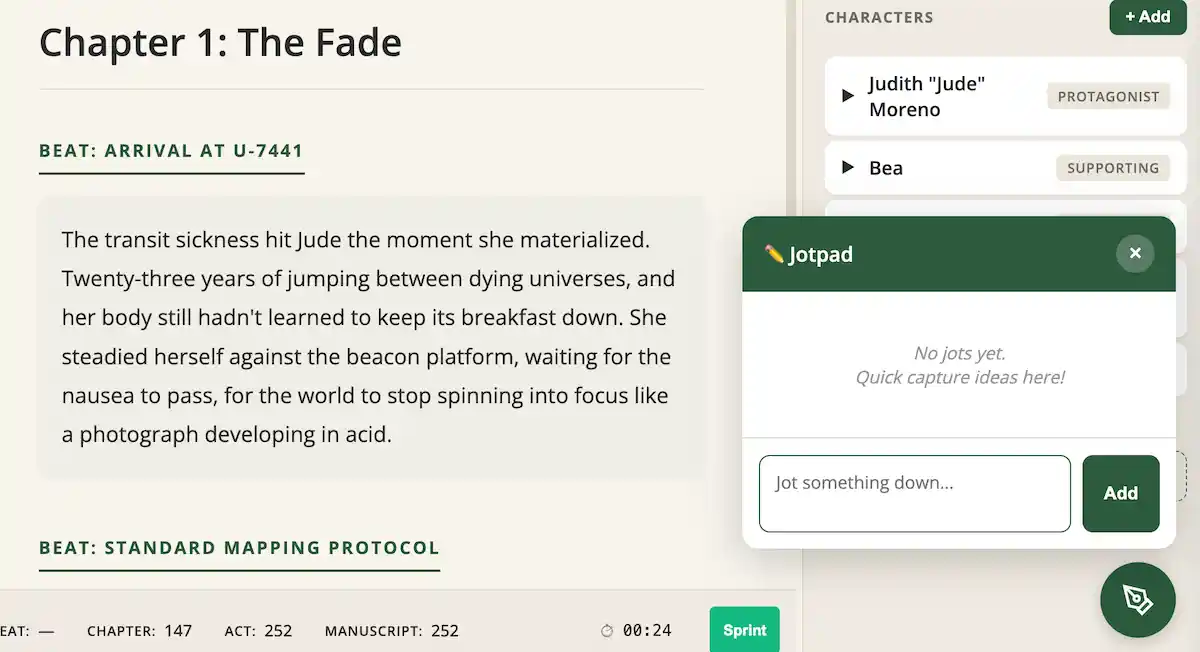Open the pen nib floating action button
The image size is (1200, 652).
pos(1137,600)
